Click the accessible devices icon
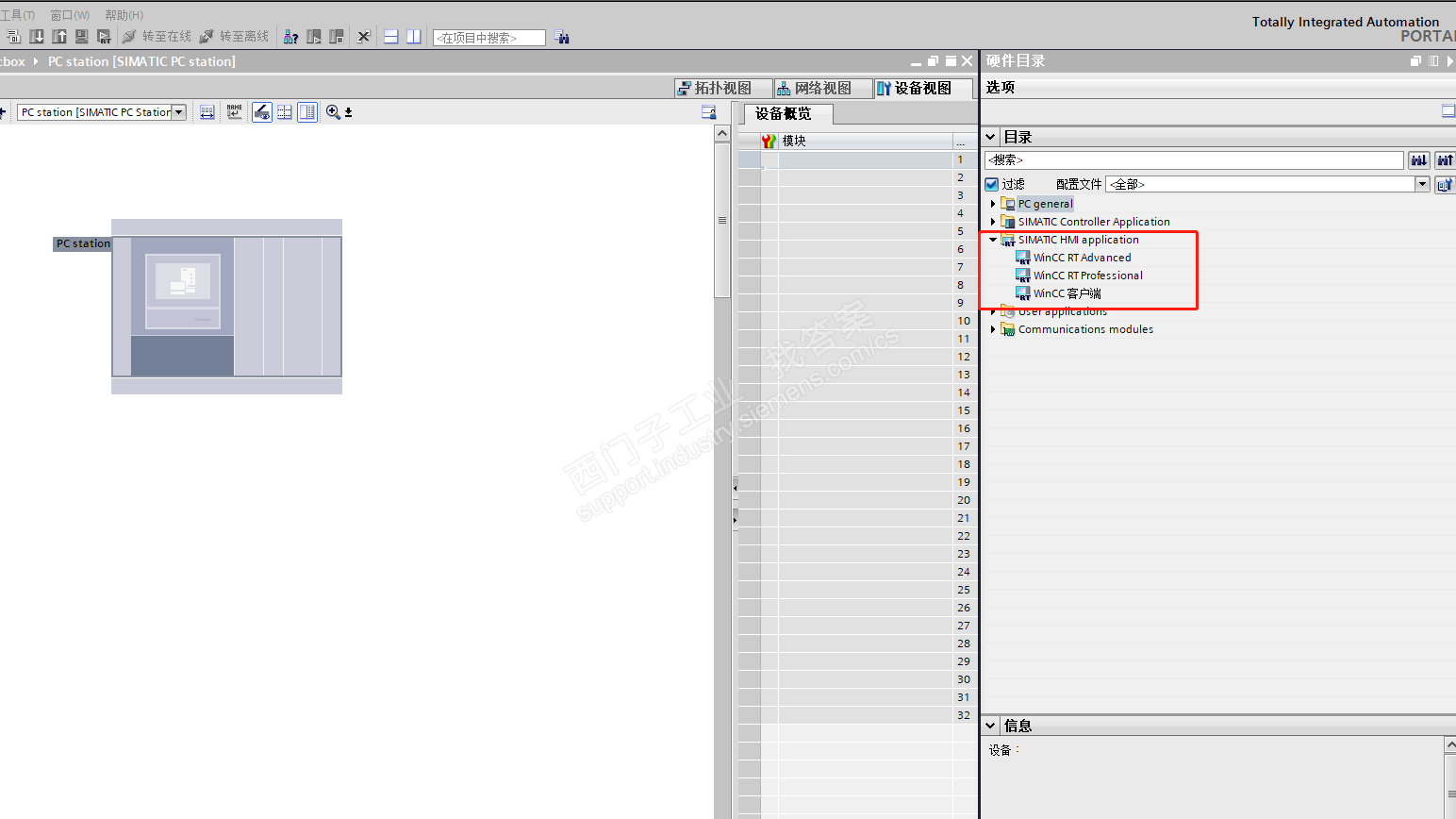 pyautogui.click(x=291, y=37)
